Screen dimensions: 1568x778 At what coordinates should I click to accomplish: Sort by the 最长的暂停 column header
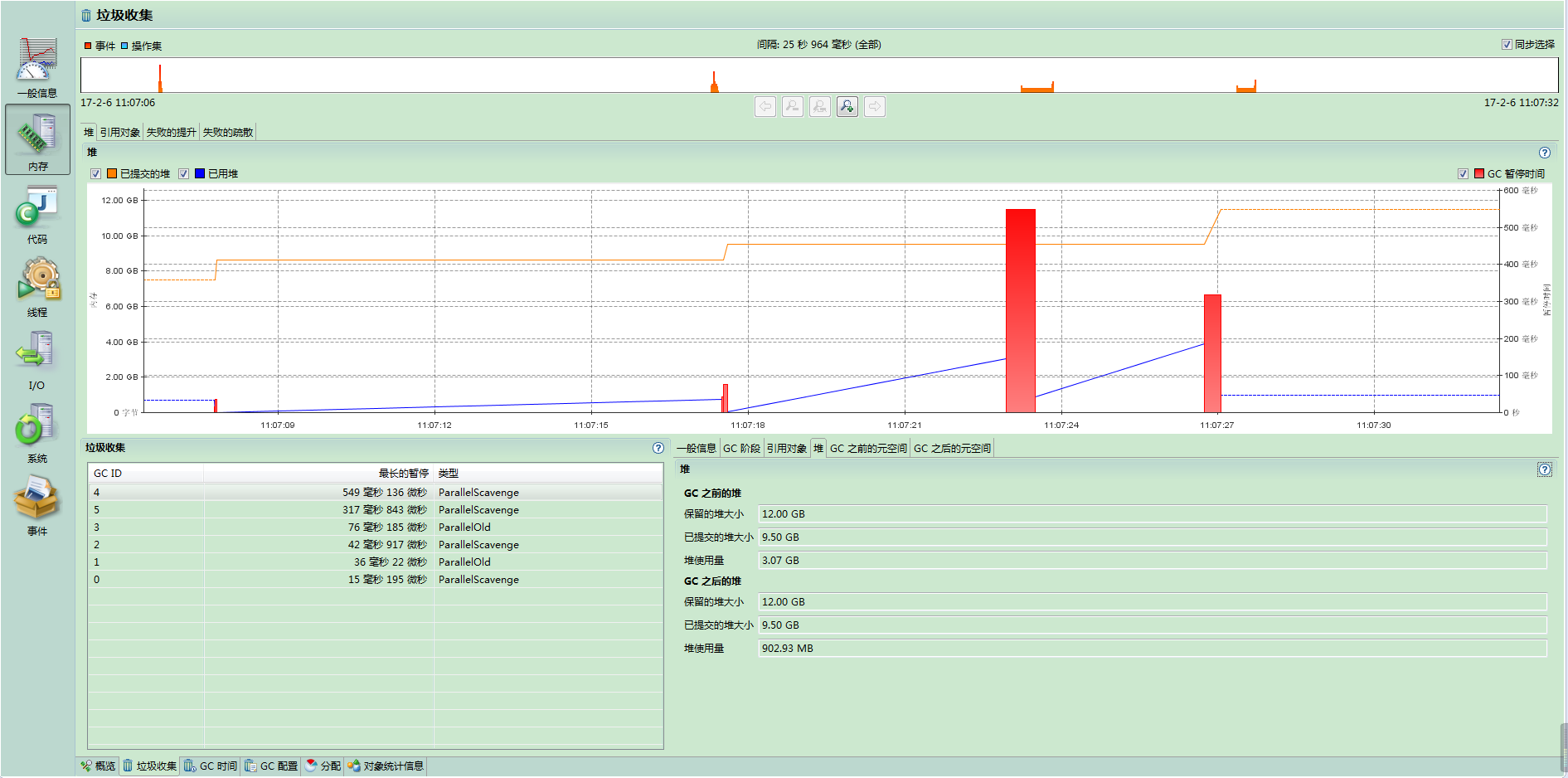coord(318,474)
